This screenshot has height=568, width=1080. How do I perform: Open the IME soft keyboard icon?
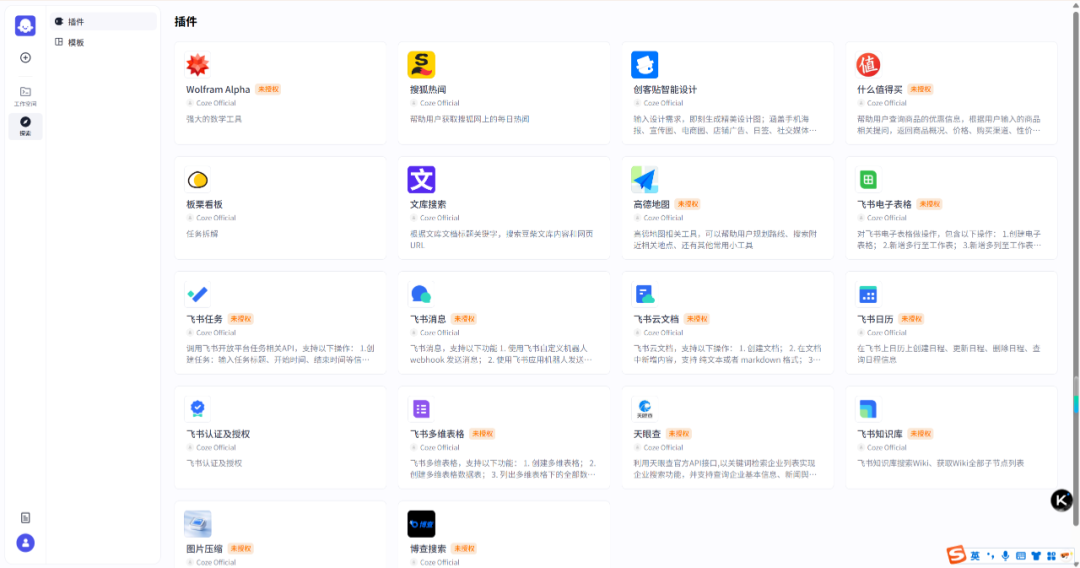(x=1021, y=556)
